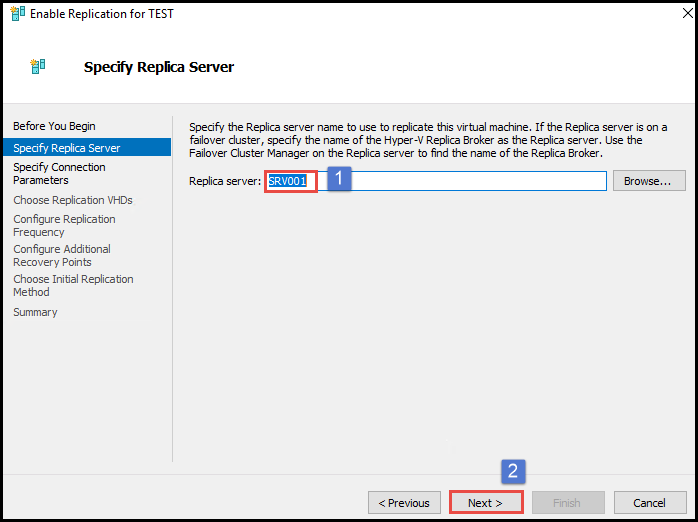Image resolution: width=698 pixels, height=522 pixels.
Task: Click the replication icon beside the page heading
Action: click(x=38, y=67)
